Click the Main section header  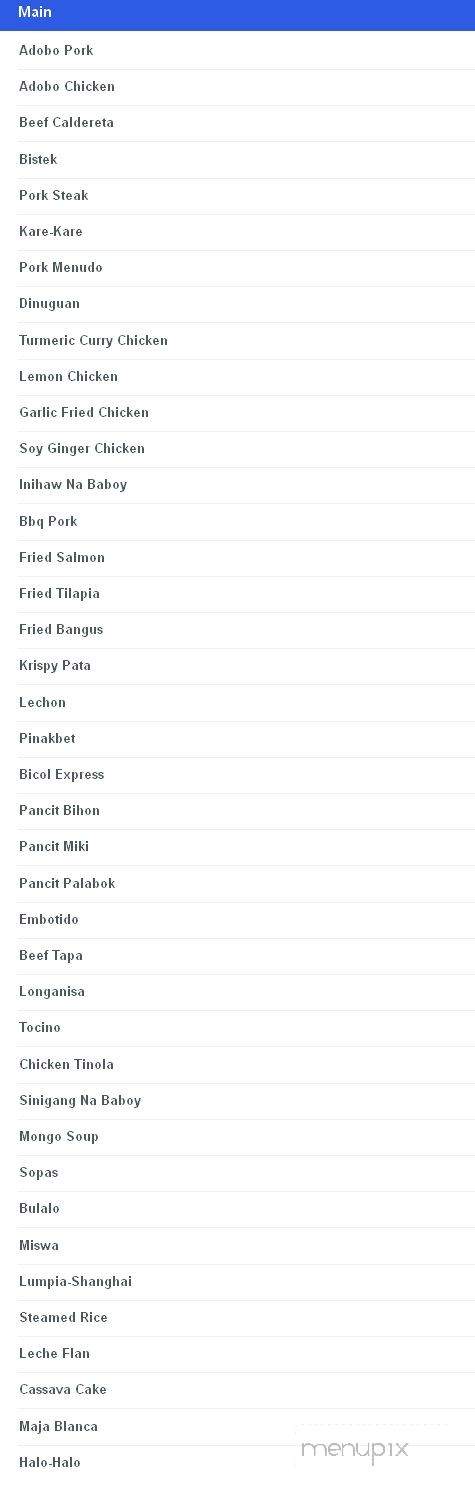point(237,13)
